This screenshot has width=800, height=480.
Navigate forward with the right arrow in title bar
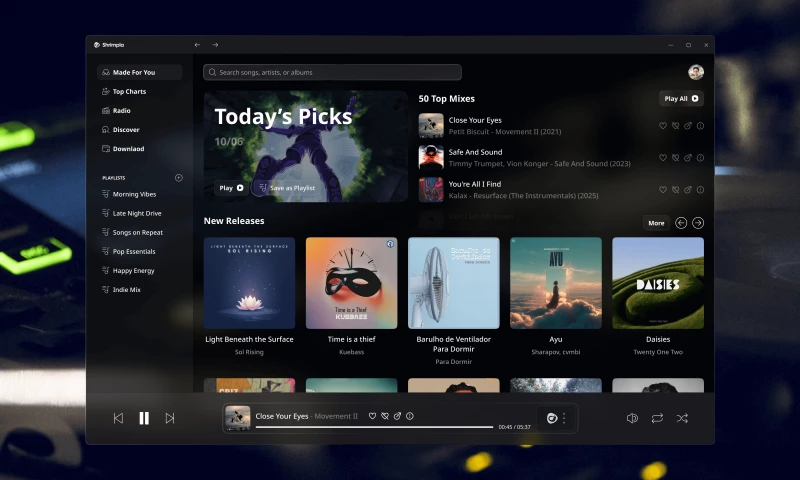point(215,45)
